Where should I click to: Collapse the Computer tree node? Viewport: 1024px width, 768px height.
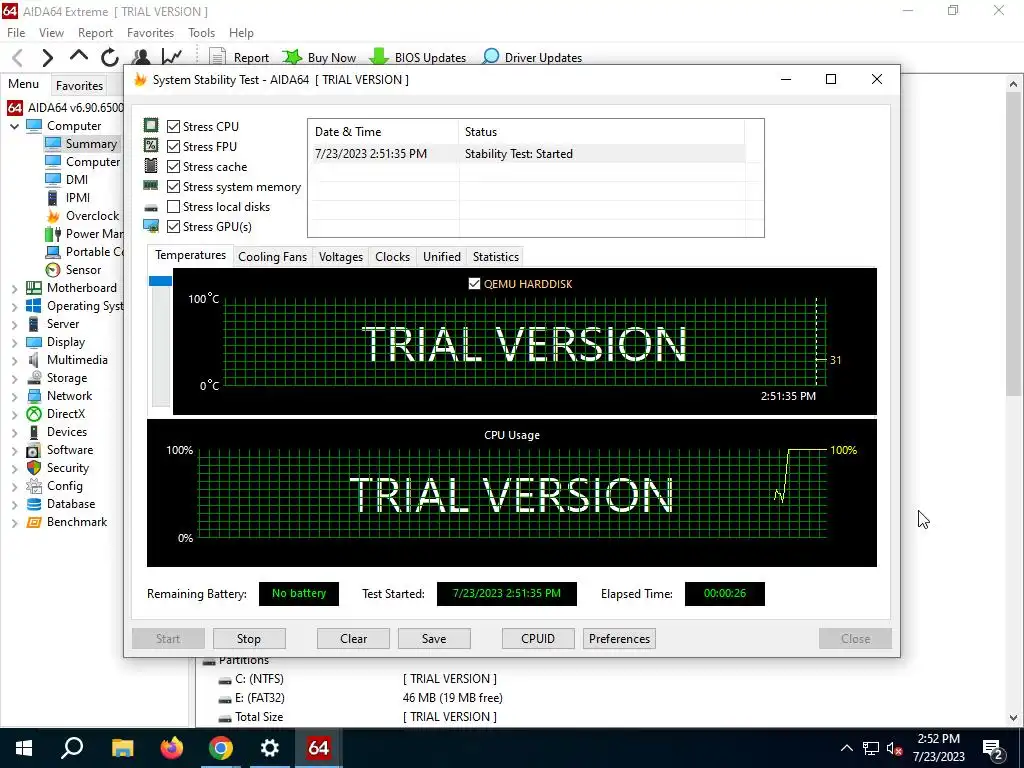[x=14, y=126]
